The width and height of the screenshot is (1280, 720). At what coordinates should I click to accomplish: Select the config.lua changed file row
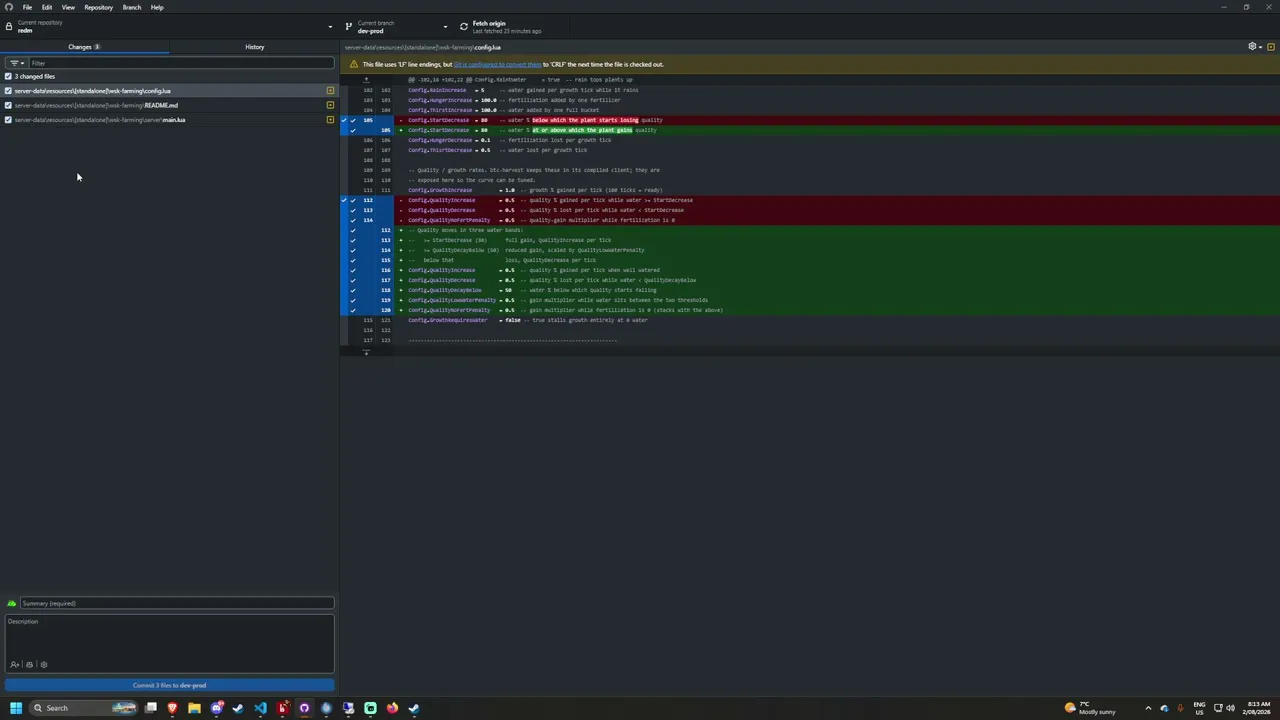click(169, 91)
